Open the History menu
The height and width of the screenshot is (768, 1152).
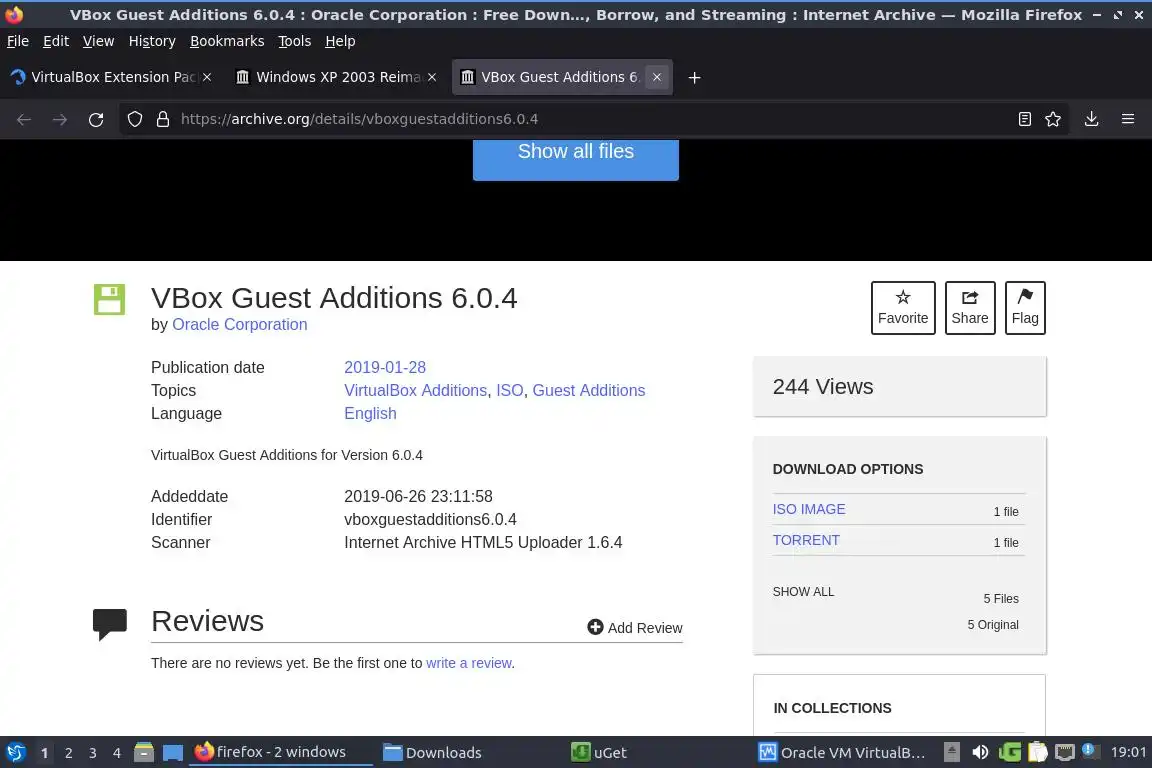pyautogui.click(x=152, y=41)
